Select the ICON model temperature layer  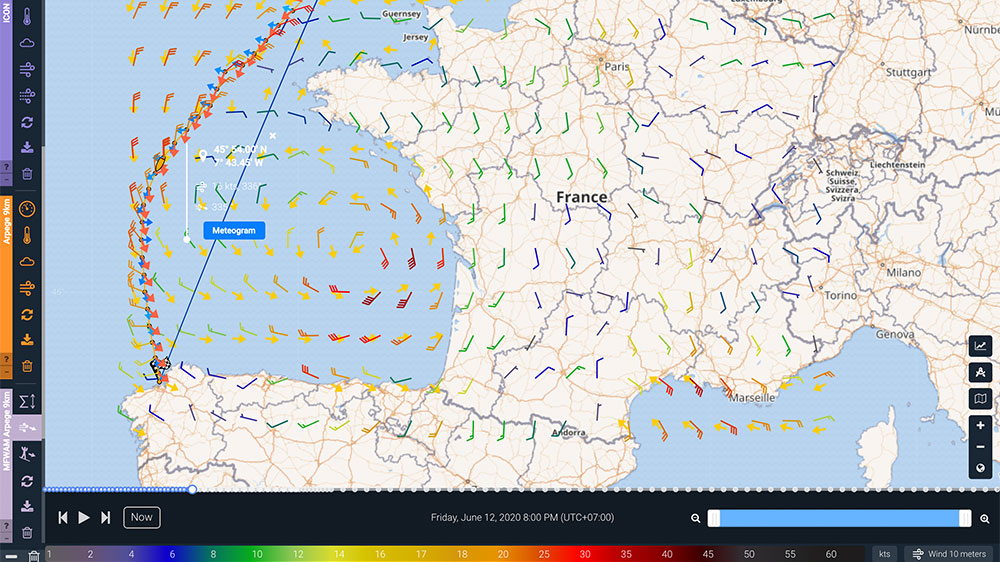tap(27, 17)
